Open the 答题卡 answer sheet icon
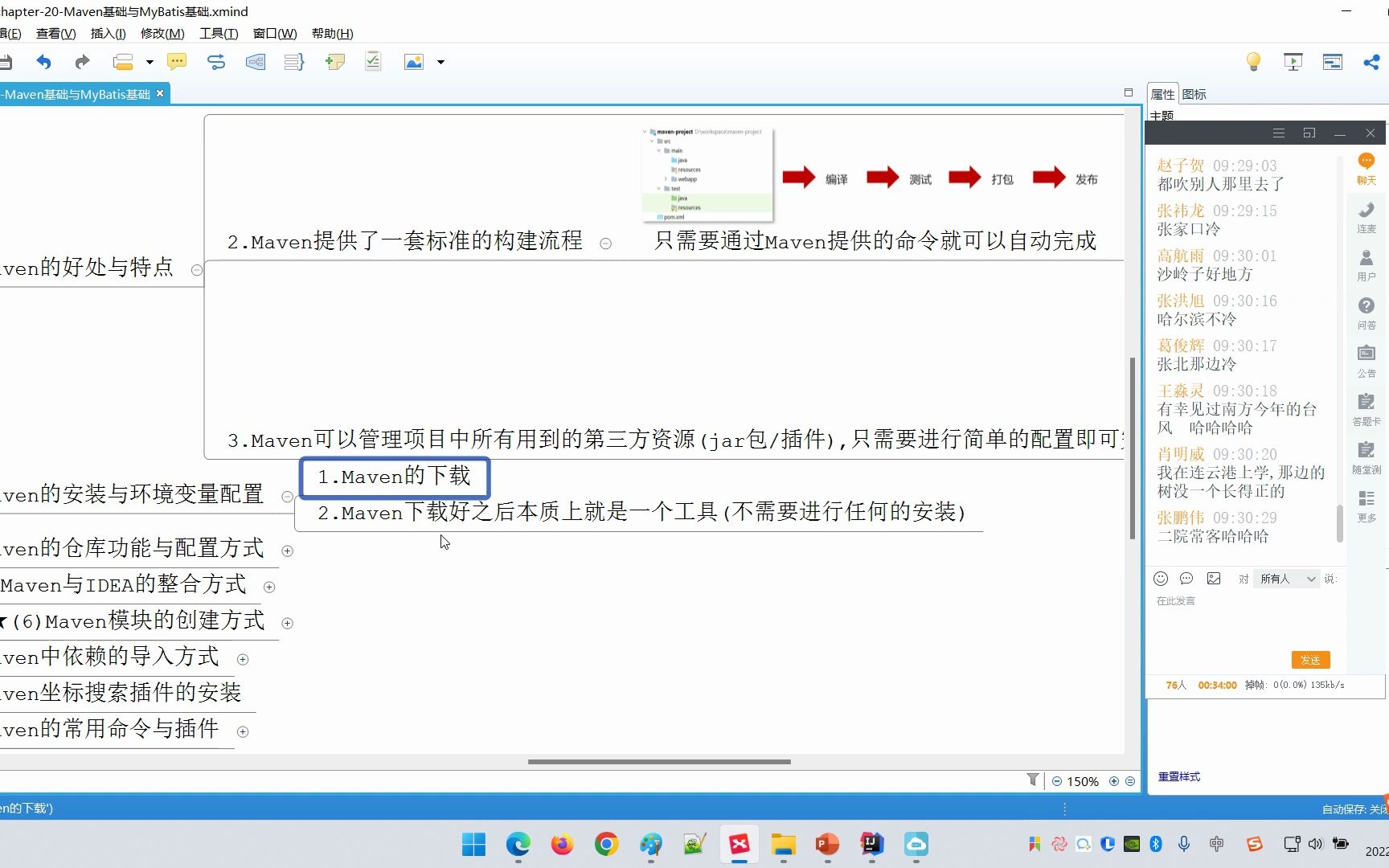 1366,410
